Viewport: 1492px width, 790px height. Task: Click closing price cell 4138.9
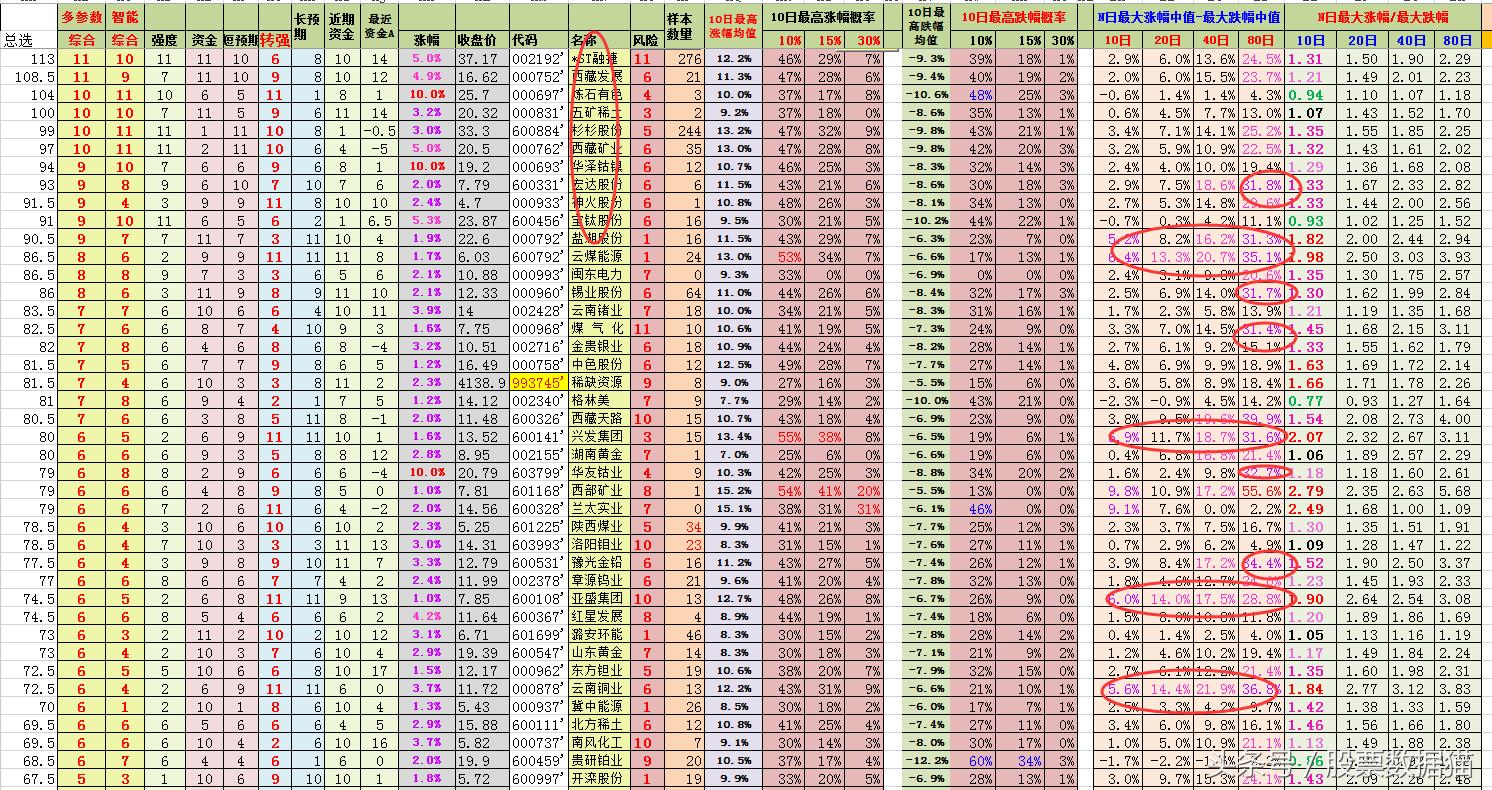481,383
